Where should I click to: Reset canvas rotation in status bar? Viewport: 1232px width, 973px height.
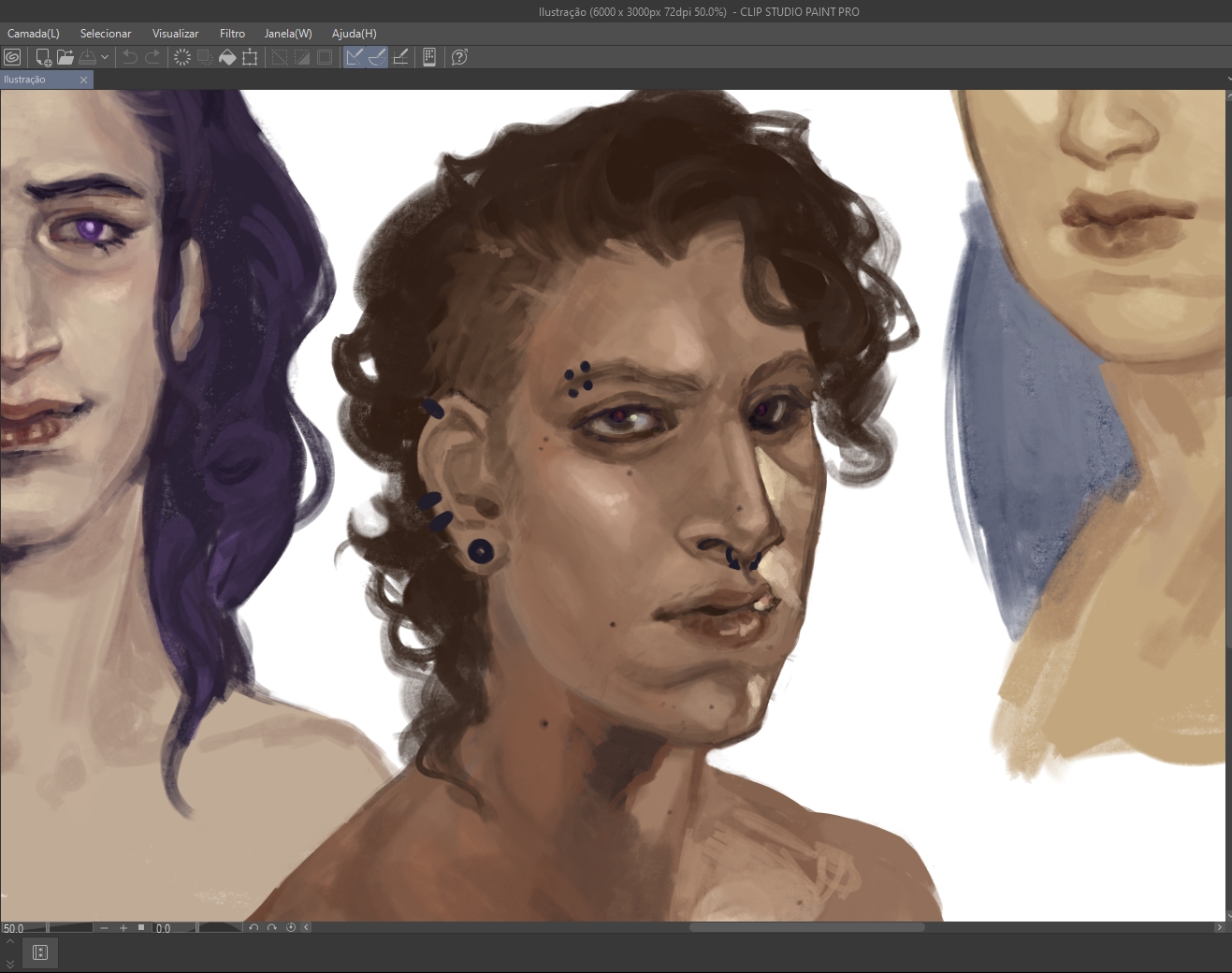pyautogui.click(x=291, y=928)
